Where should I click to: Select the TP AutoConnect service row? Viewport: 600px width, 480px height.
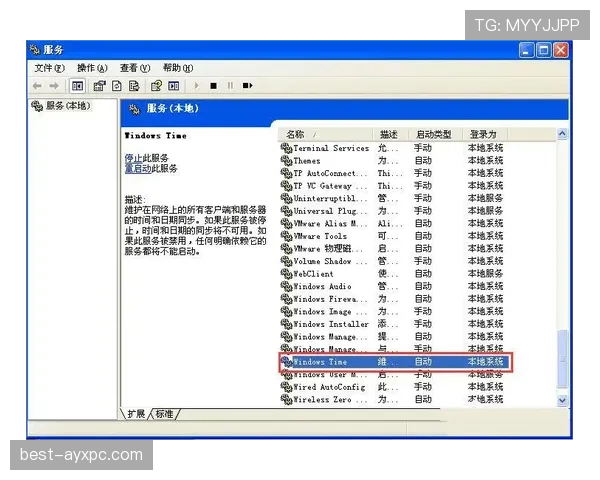[393, 173]
